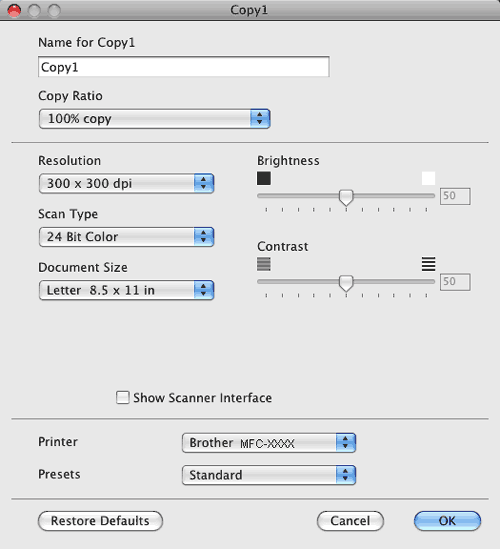Open the Presets Standard dropdown
Screen dimensions: 500x549
point(269,475)
